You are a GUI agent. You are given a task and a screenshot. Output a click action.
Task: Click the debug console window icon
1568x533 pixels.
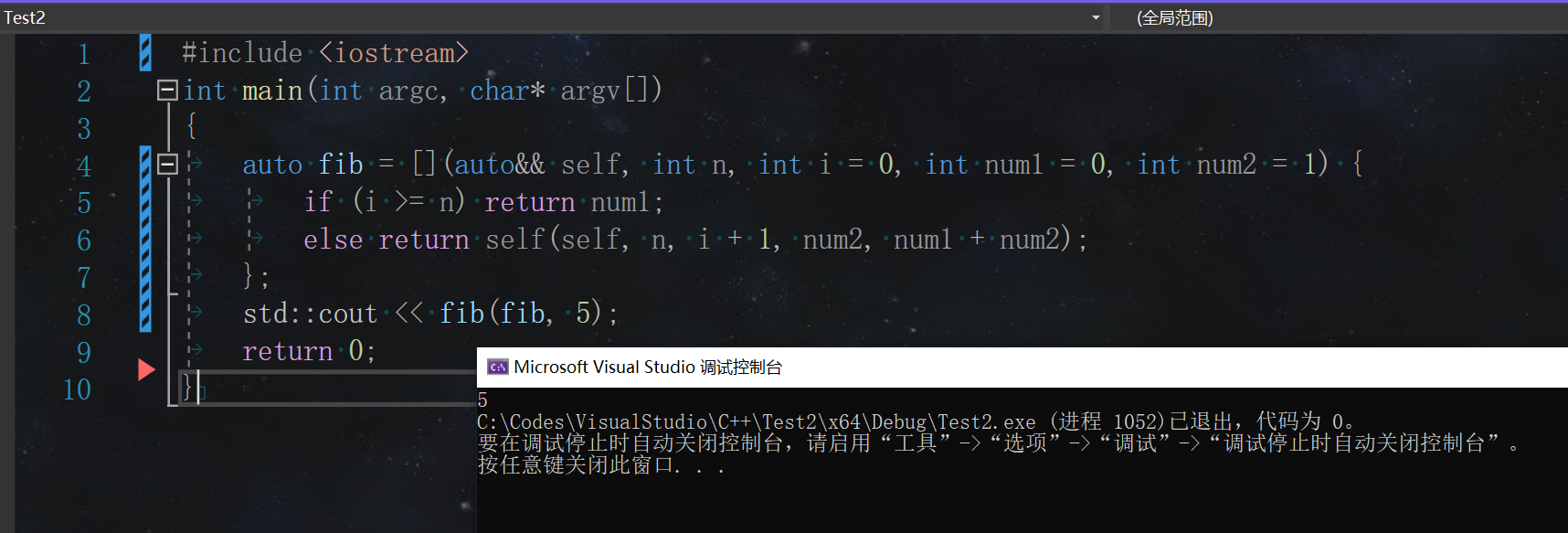pyautogui.click(x=497, y=368)
